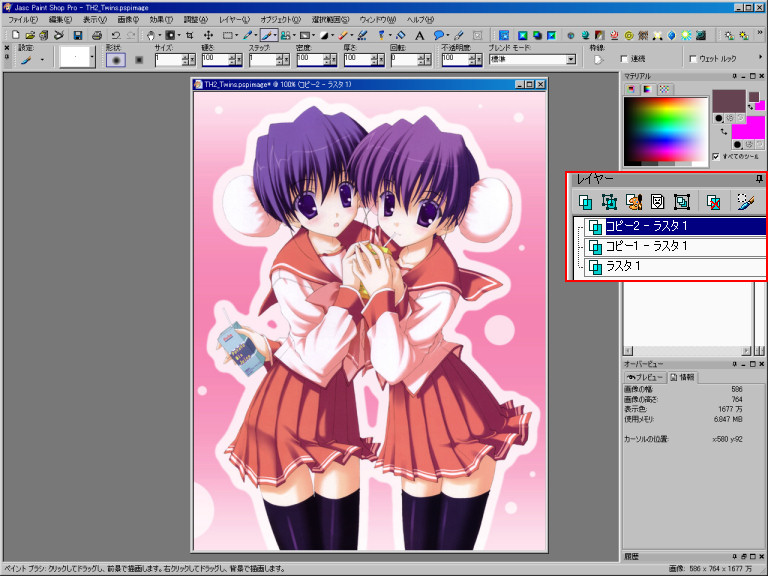Select the Pan hand tool
Image resolution: width=768 pixels, height=576 pixels.
click(x=150, y=35)
